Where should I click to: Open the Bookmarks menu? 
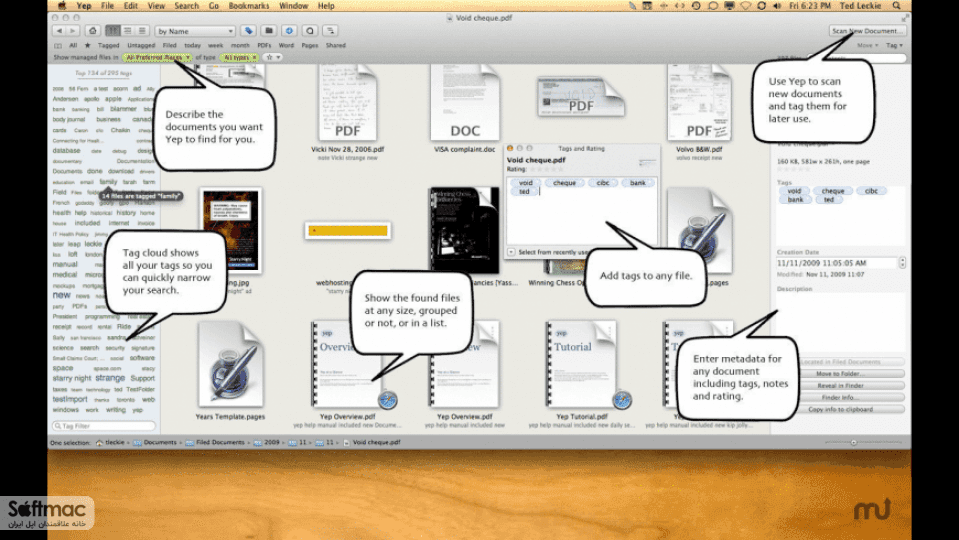point(248,6)
